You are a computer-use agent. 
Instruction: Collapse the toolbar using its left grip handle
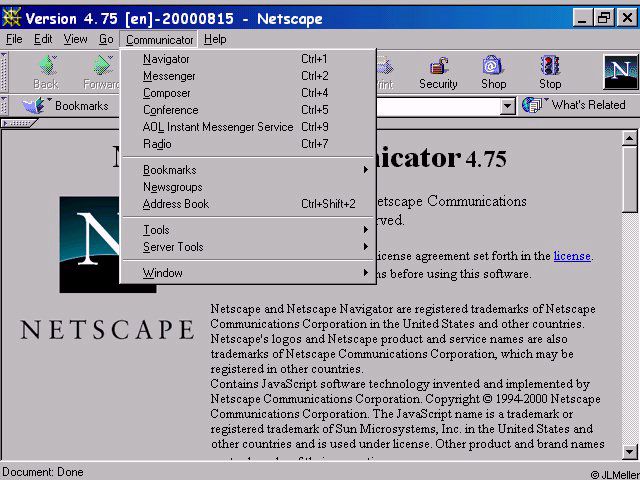click(4, 71)
